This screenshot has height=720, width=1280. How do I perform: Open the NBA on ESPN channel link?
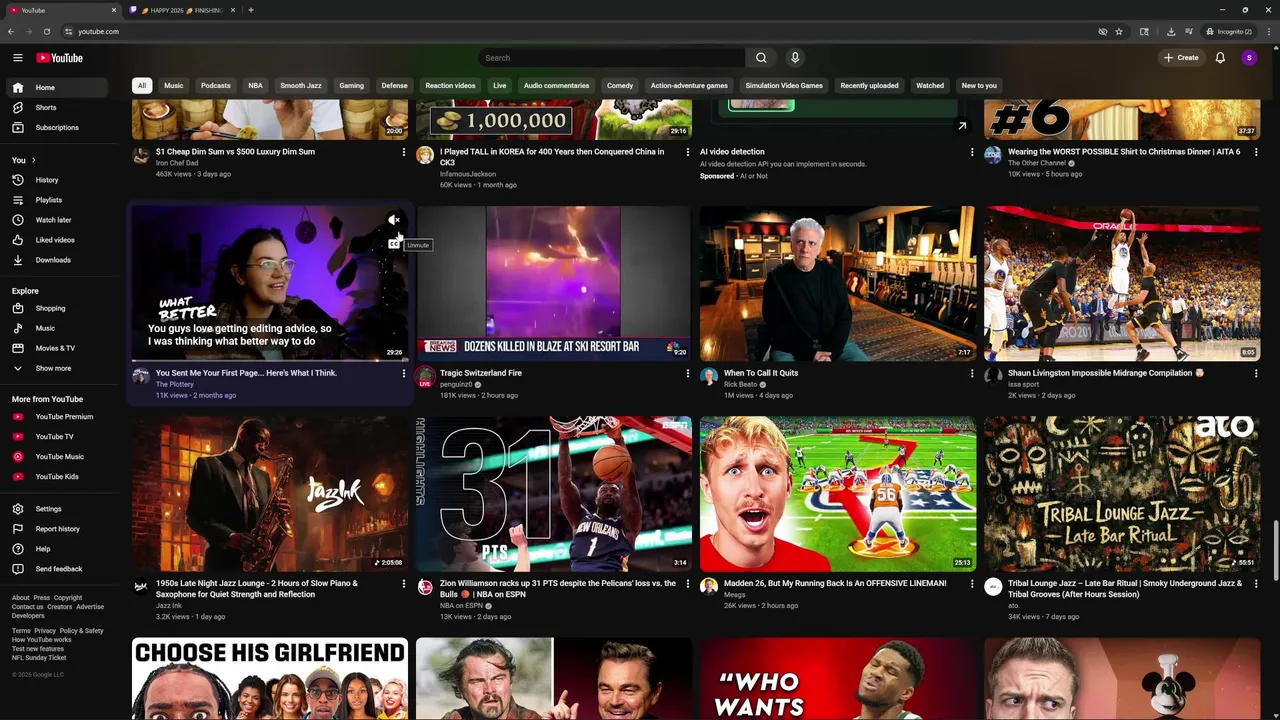pyautogui.click(x=461, y=605)
